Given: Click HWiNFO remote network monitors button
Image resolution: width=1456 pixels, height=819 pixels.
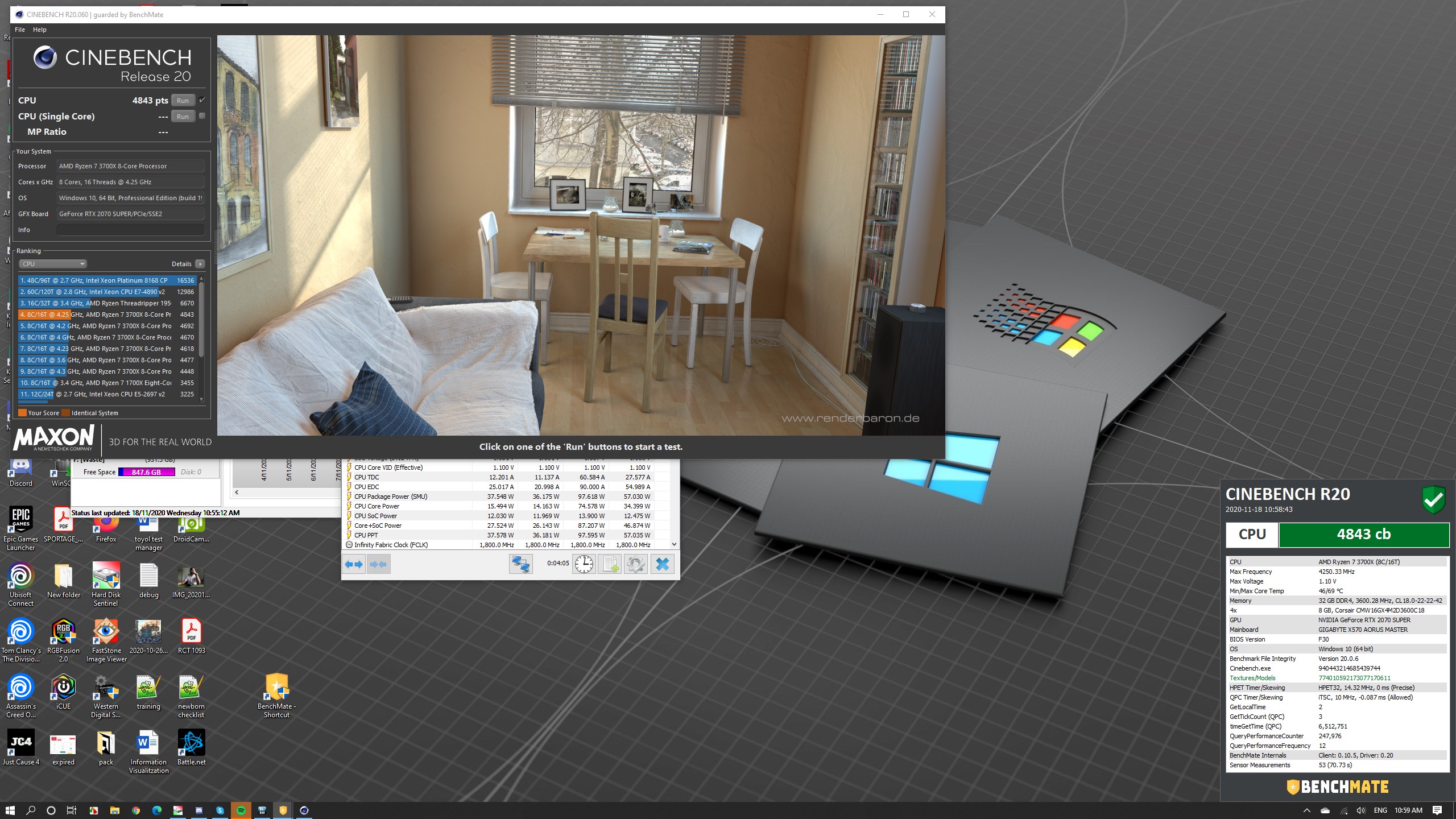Looking at the screenshot, I should tap(520, 564).
